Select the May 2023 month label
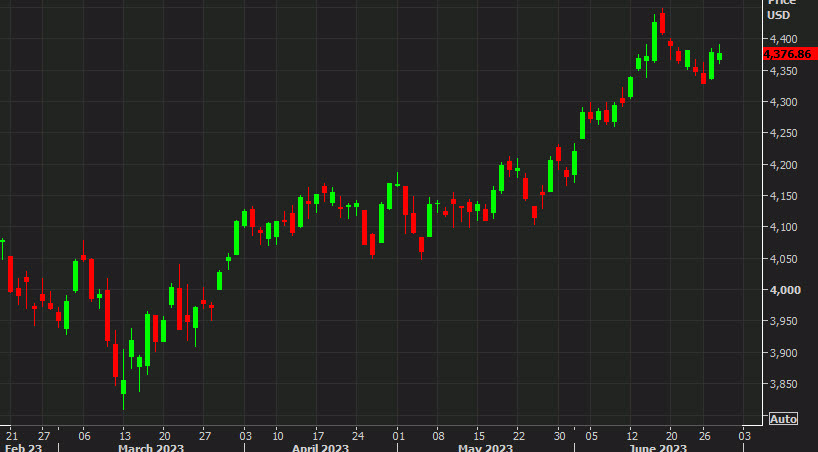The image size is (818, 452). click(485, 447)
